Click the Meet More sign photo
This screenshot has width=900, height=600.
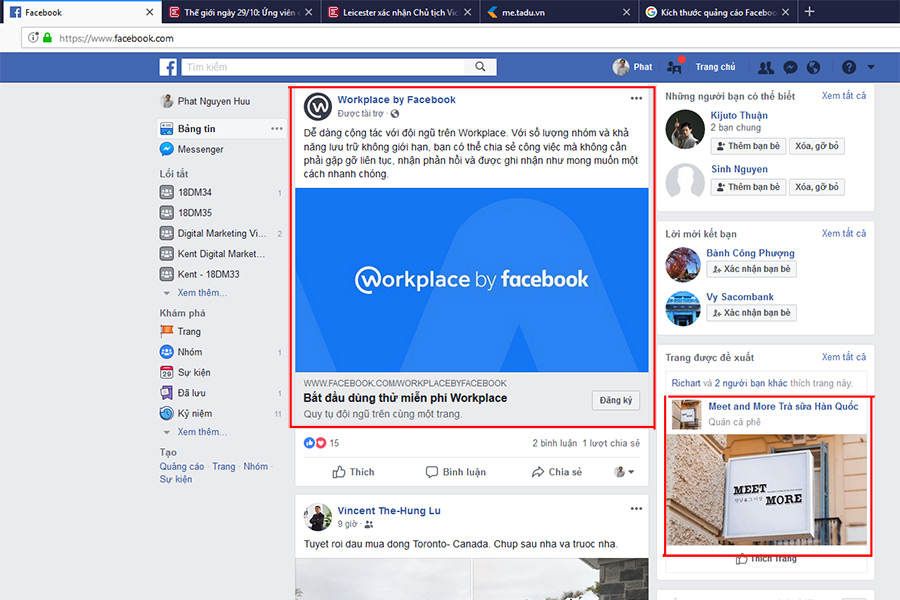(767, 490)
